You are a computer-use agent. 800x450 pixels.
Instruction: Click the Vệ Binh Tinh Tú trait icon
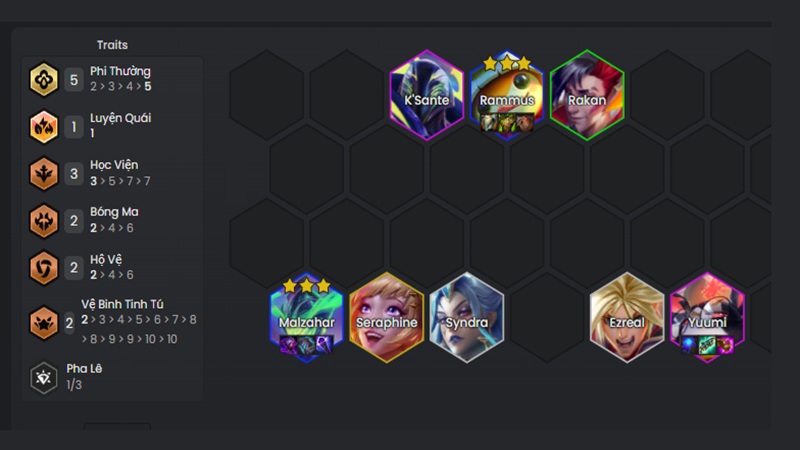coord(44,322)
